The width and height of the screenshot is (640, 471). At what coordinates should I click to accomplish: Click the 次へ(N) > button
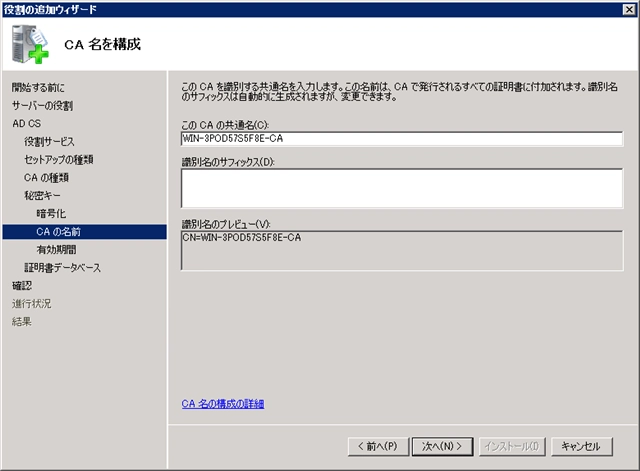click(x=442, y=446)
